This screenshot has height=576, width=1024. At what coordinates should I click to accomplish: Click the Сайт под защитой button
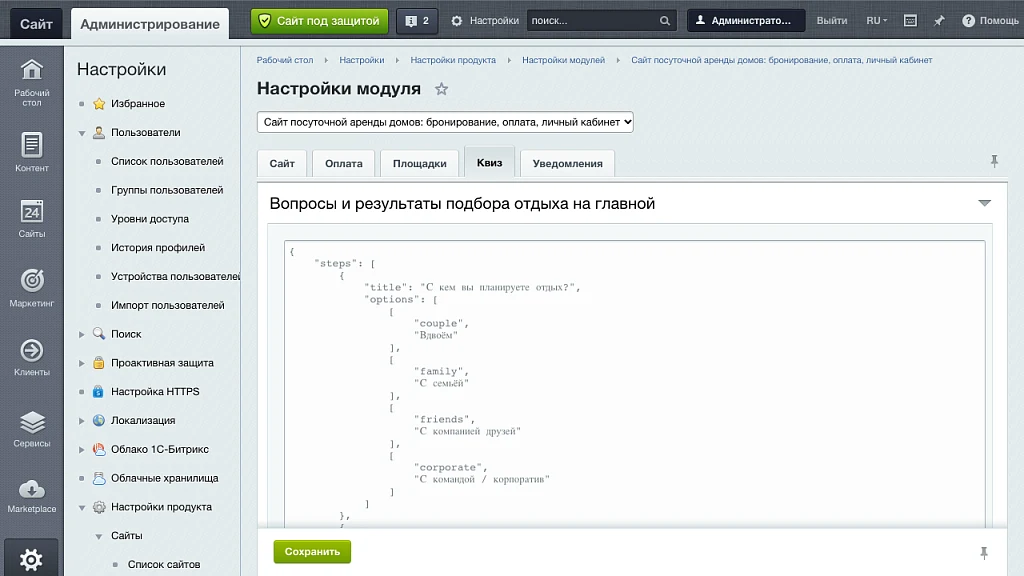(x=319, y=21)
